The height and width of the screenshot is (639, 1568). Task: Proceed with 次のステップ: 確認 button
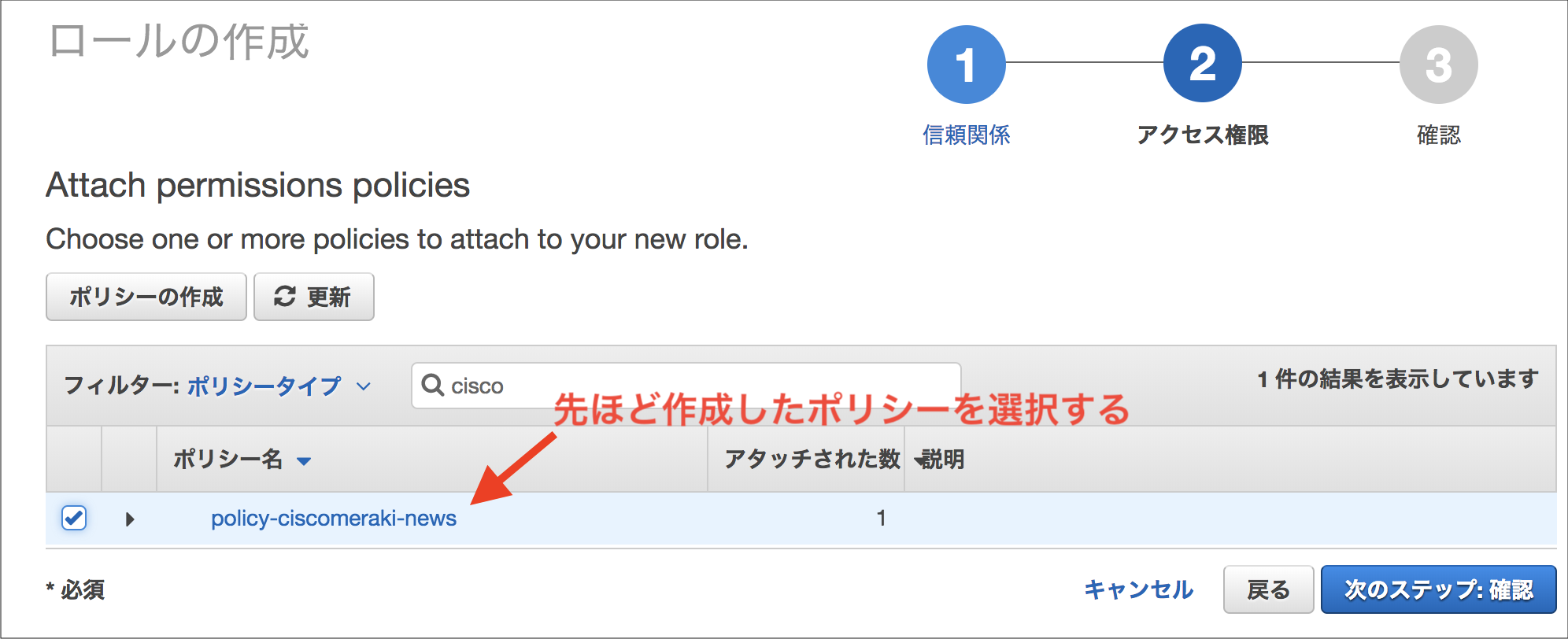[x=1438, y=589]
